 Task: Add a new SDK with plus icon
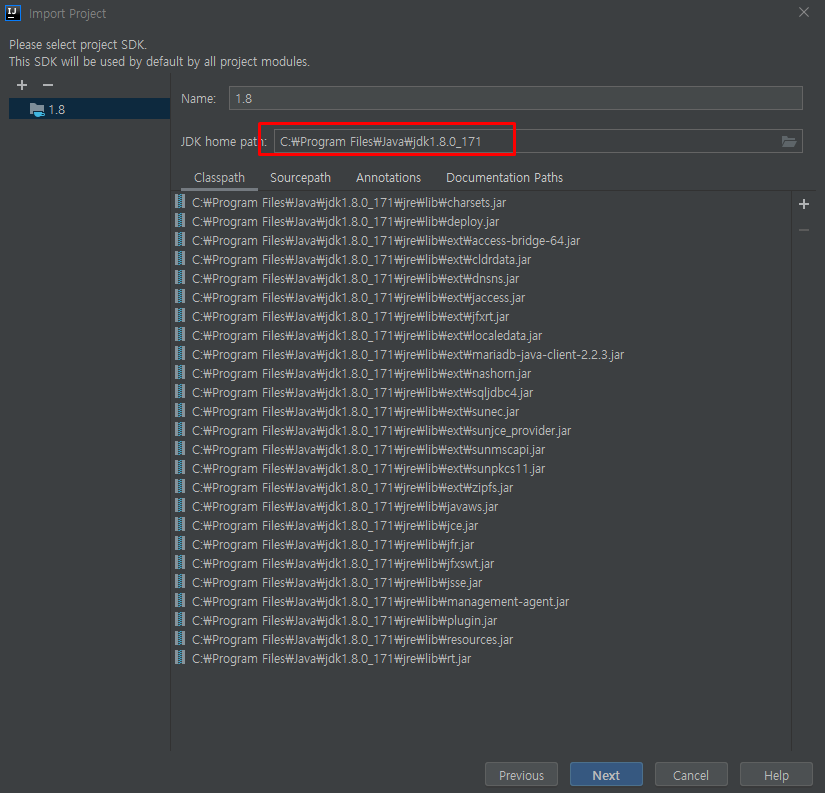tap(22, 85)
